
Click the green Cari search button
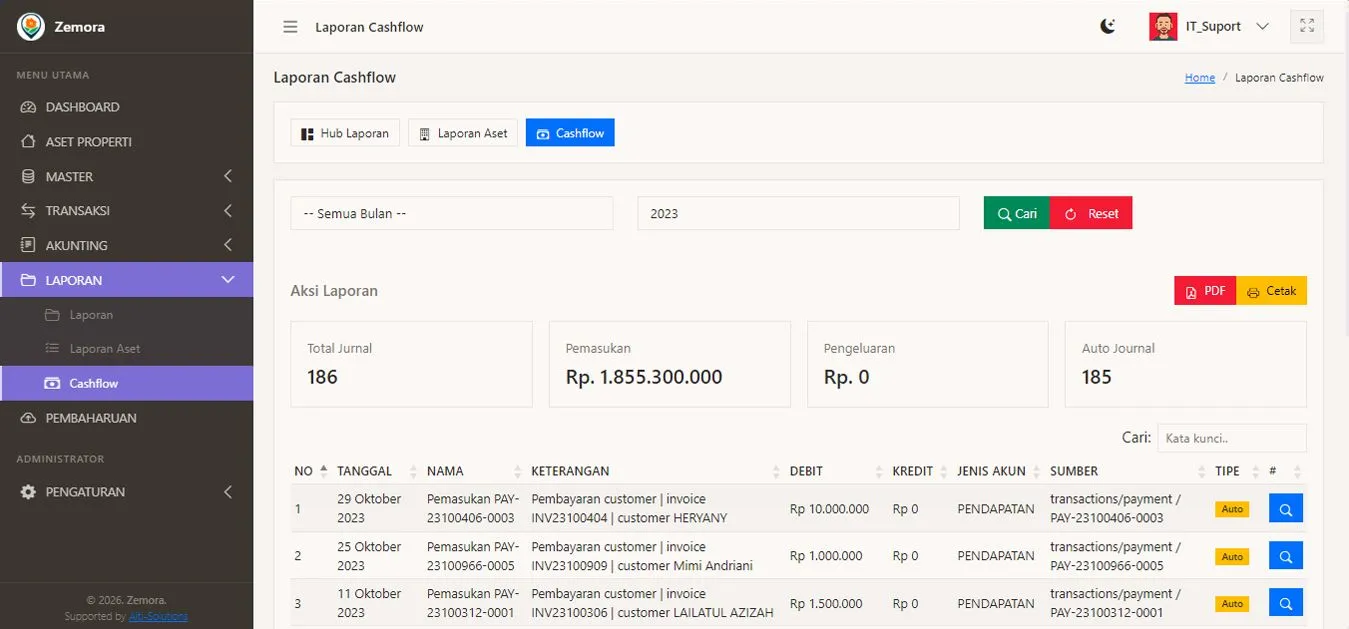1017,213
